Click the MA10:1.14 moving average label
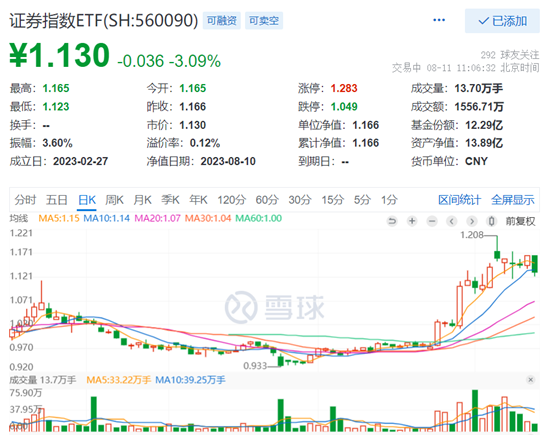This screenshot has height=435, width=554. tap(106, 218)
